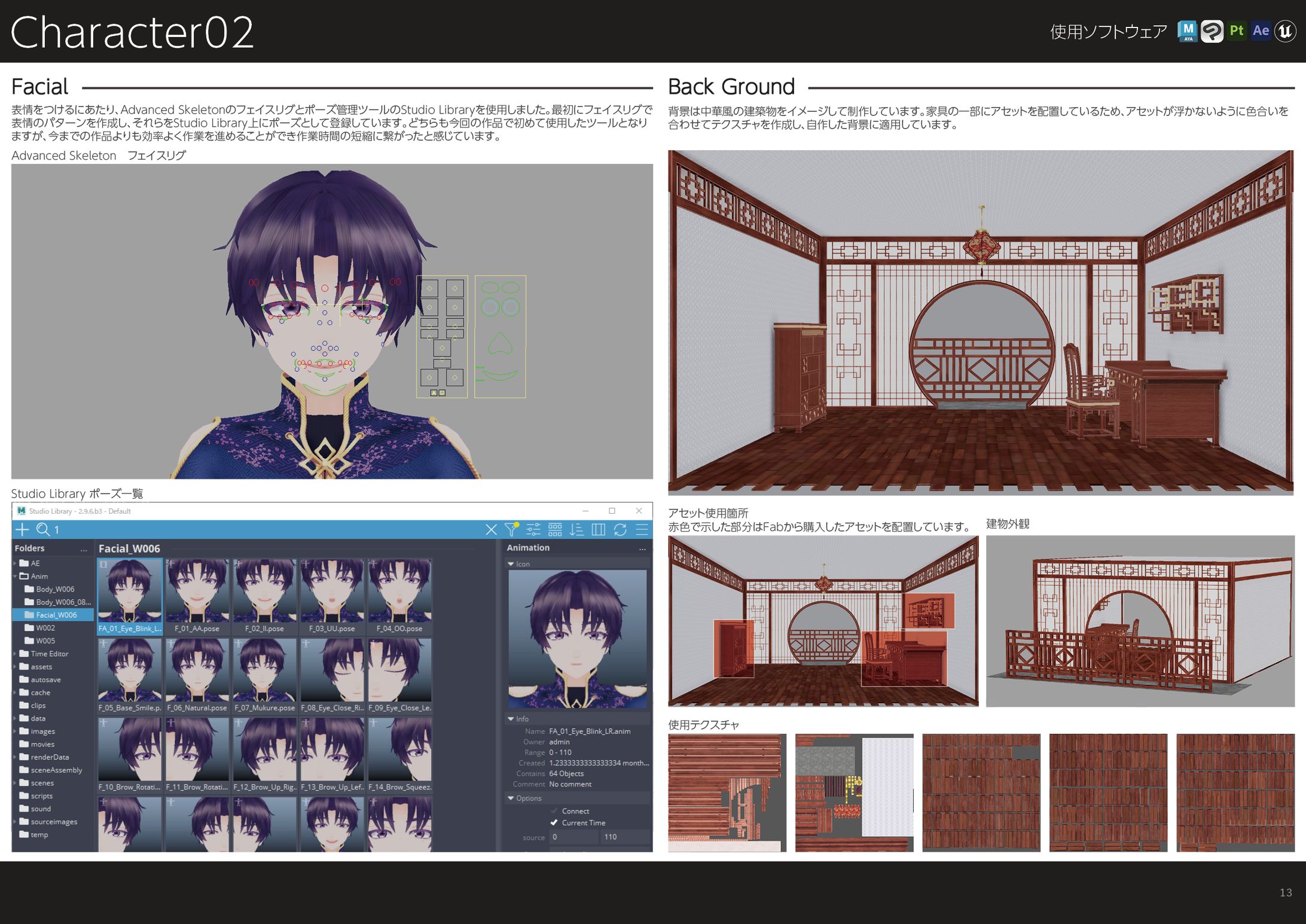
Task: Click the magnifier search icon
Action: click(43, 529)
